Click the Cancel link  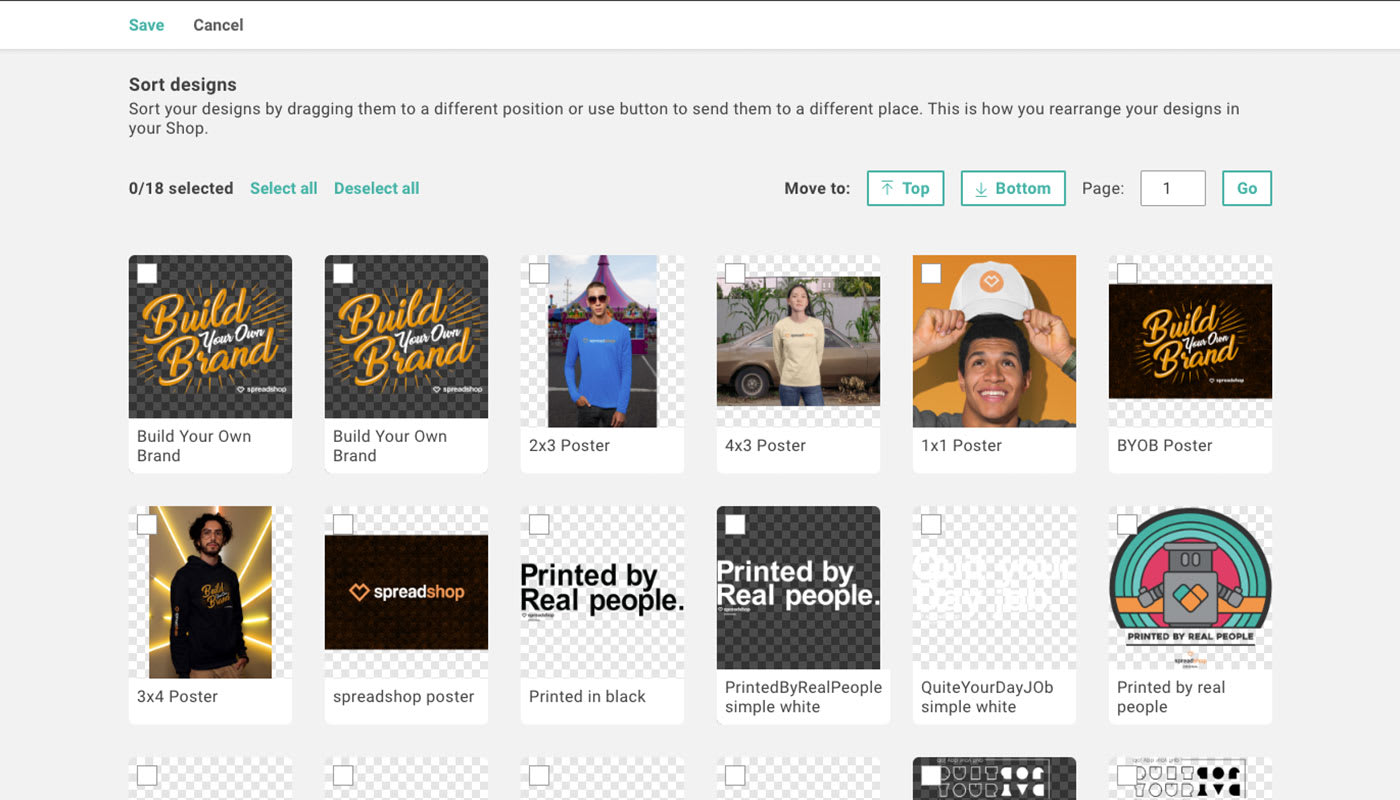[x=218, y=25]
